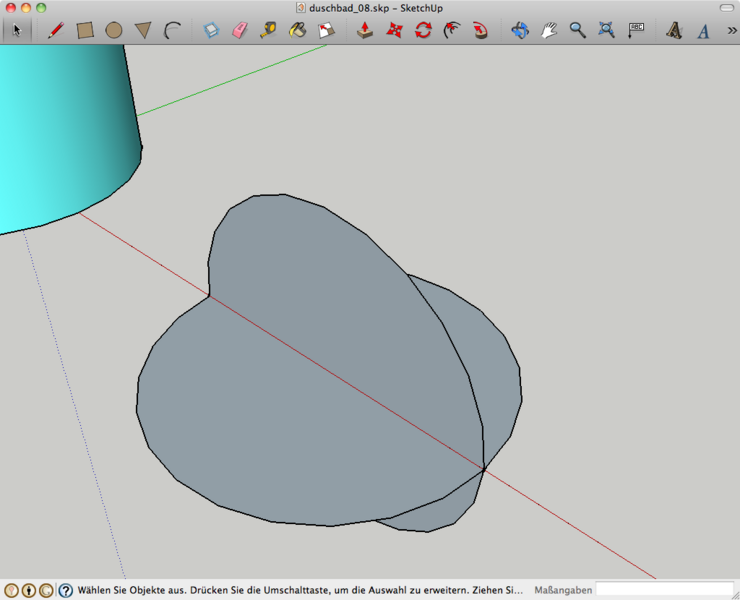The height and width of the screenshot is (600, 740).
Task: Choose the Rectangle drawing tool
Action: (85, 30)
